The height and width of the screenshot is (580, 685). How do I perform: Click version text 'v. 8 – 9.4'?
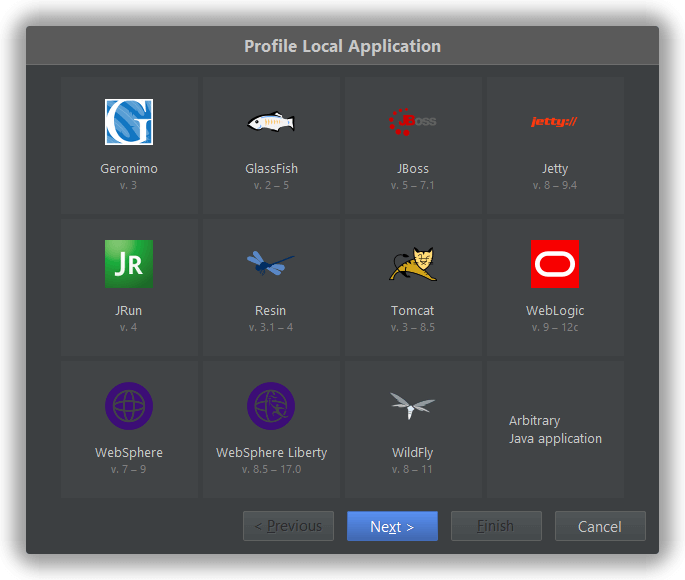555,185
